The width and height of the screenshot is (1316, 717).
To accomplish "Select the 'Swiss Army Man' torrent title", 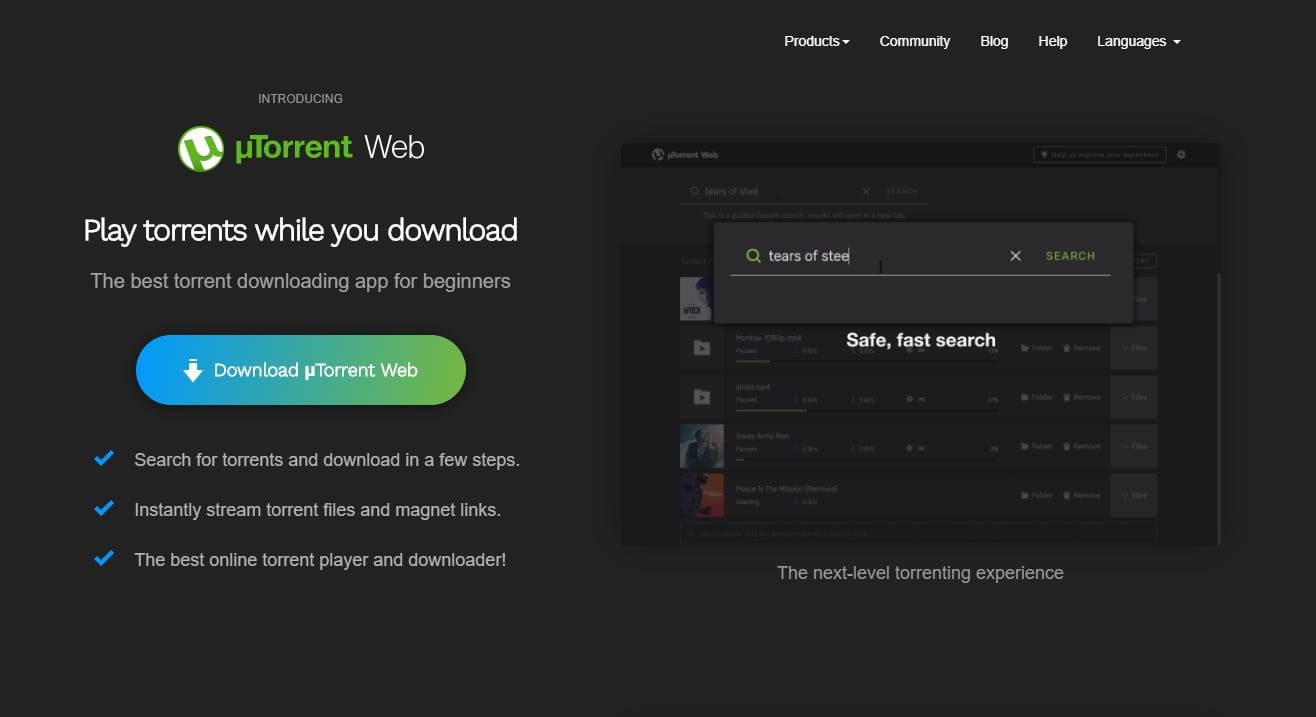I will coord(764,436).
